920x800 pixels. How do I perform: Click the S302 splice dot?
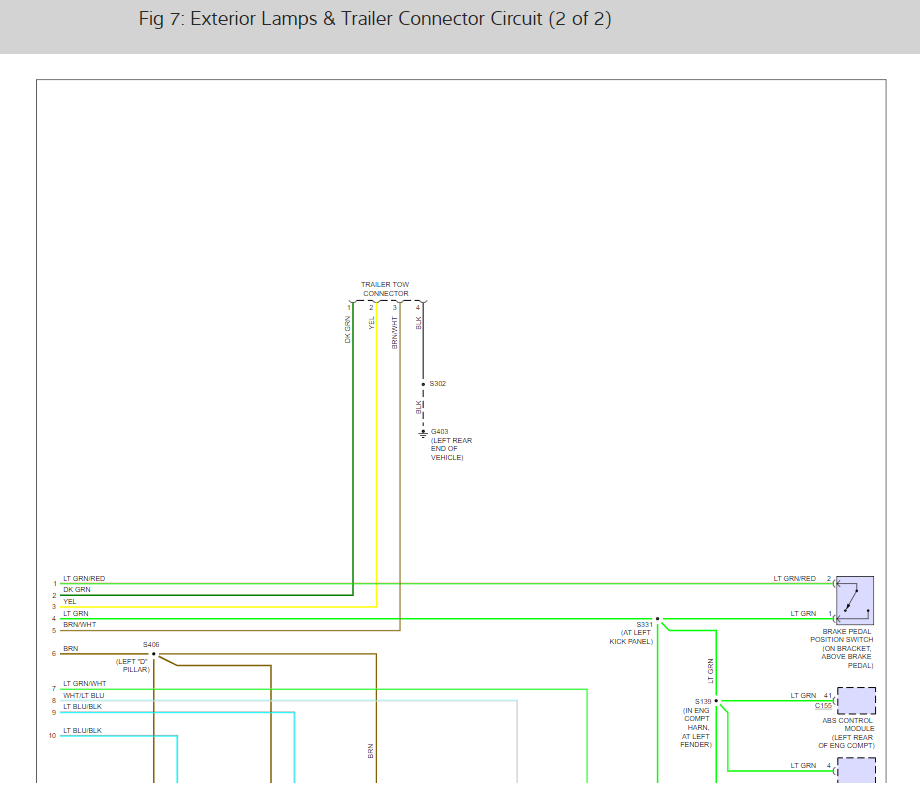[423, 384]
